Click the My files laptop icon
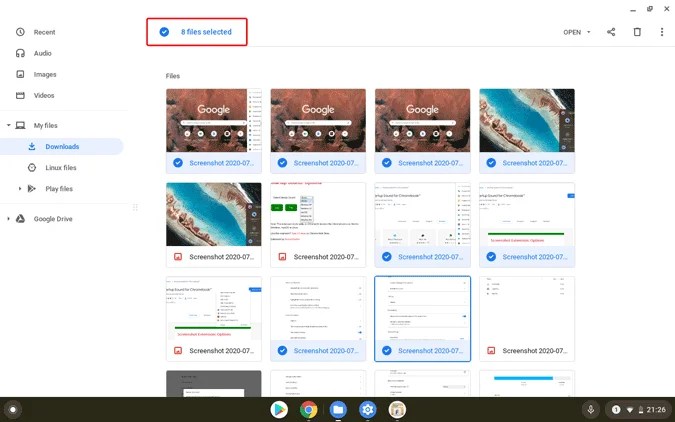 pyautogui.click(x=20, y=125)
